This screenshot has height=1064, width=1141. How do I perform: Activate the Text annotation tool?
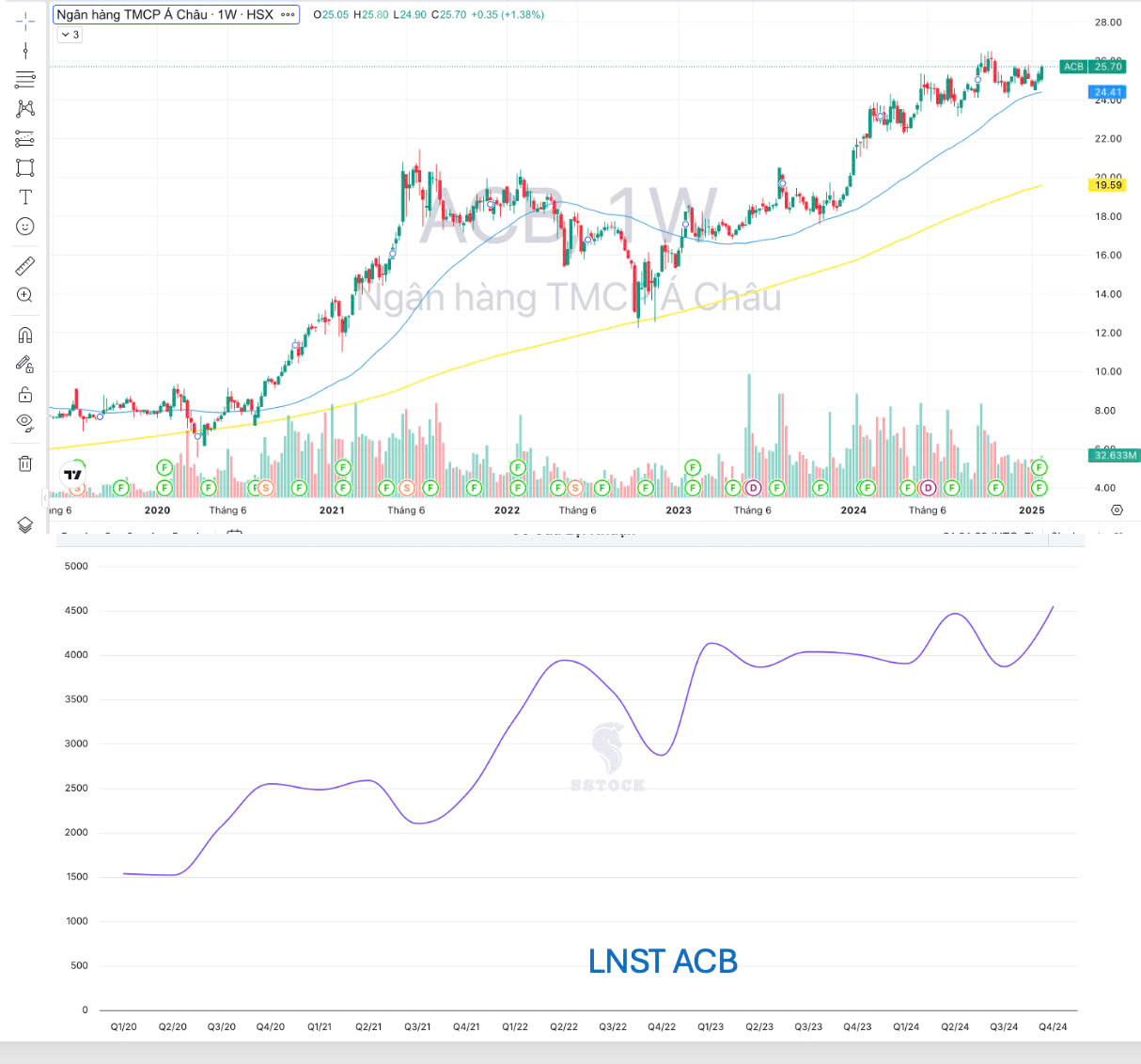pos(25,197)
